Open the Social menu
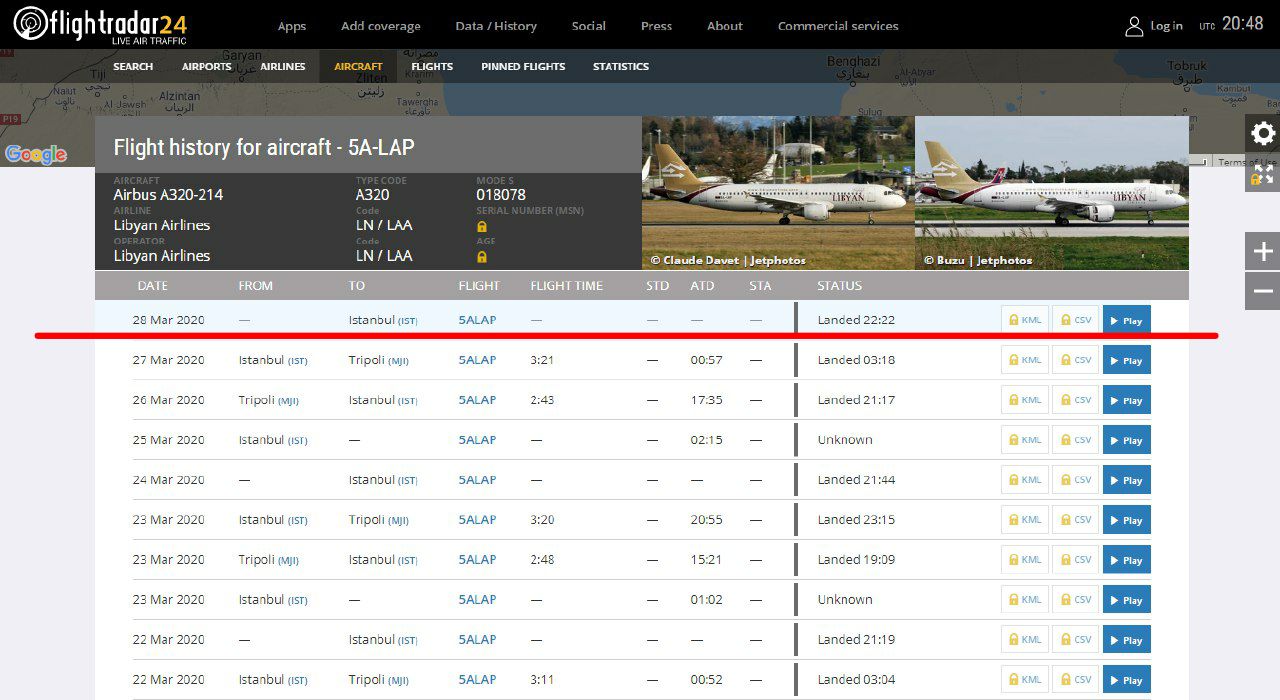Image resolution: width=1280 pixels, height=700 pixels. pos(589,26)
